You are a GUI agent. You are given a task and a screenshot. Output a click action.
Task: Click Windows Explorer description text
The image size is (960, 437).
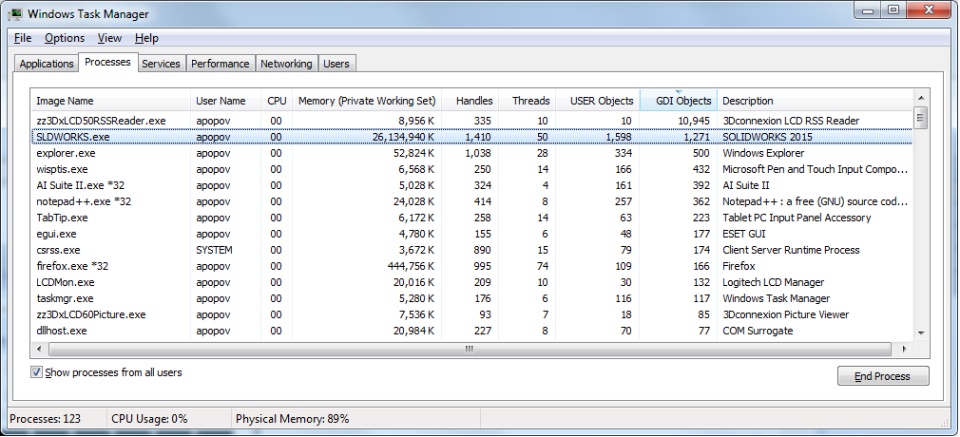click(763, 153)
